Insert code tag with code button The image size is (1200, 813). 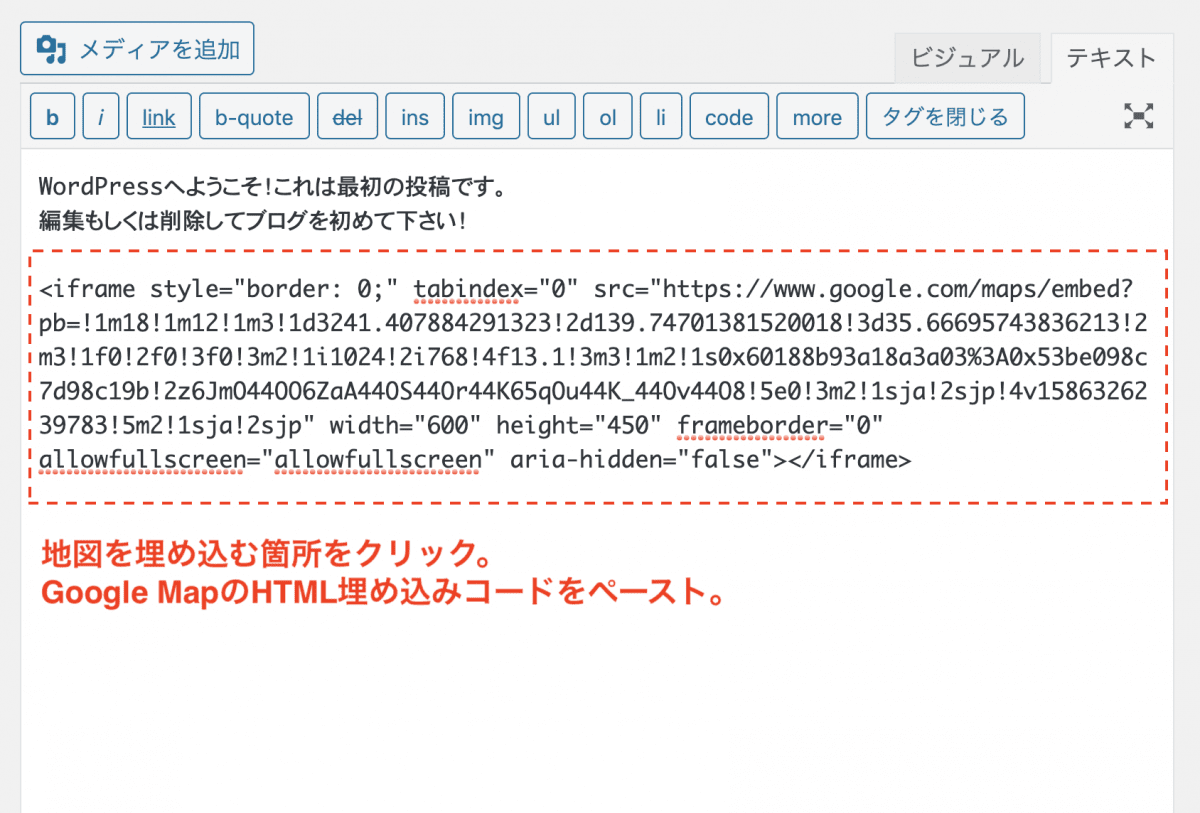pos(729,116)
